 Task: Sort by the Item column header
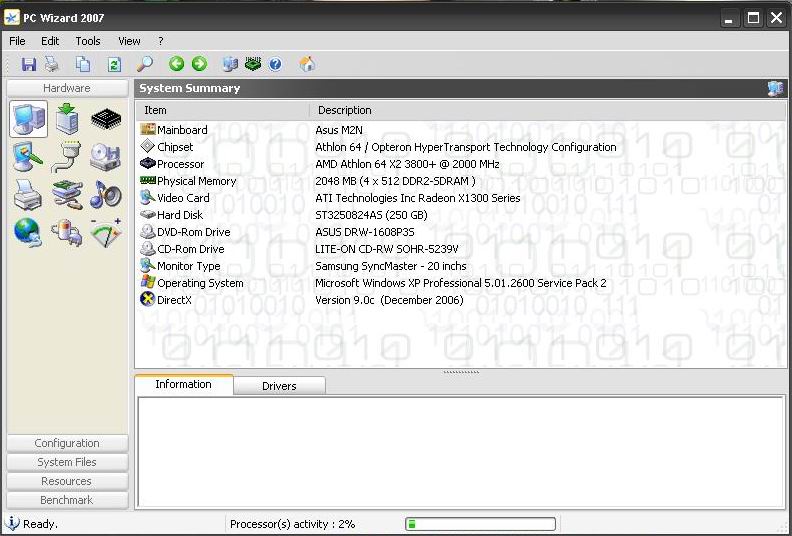(222, 110)
